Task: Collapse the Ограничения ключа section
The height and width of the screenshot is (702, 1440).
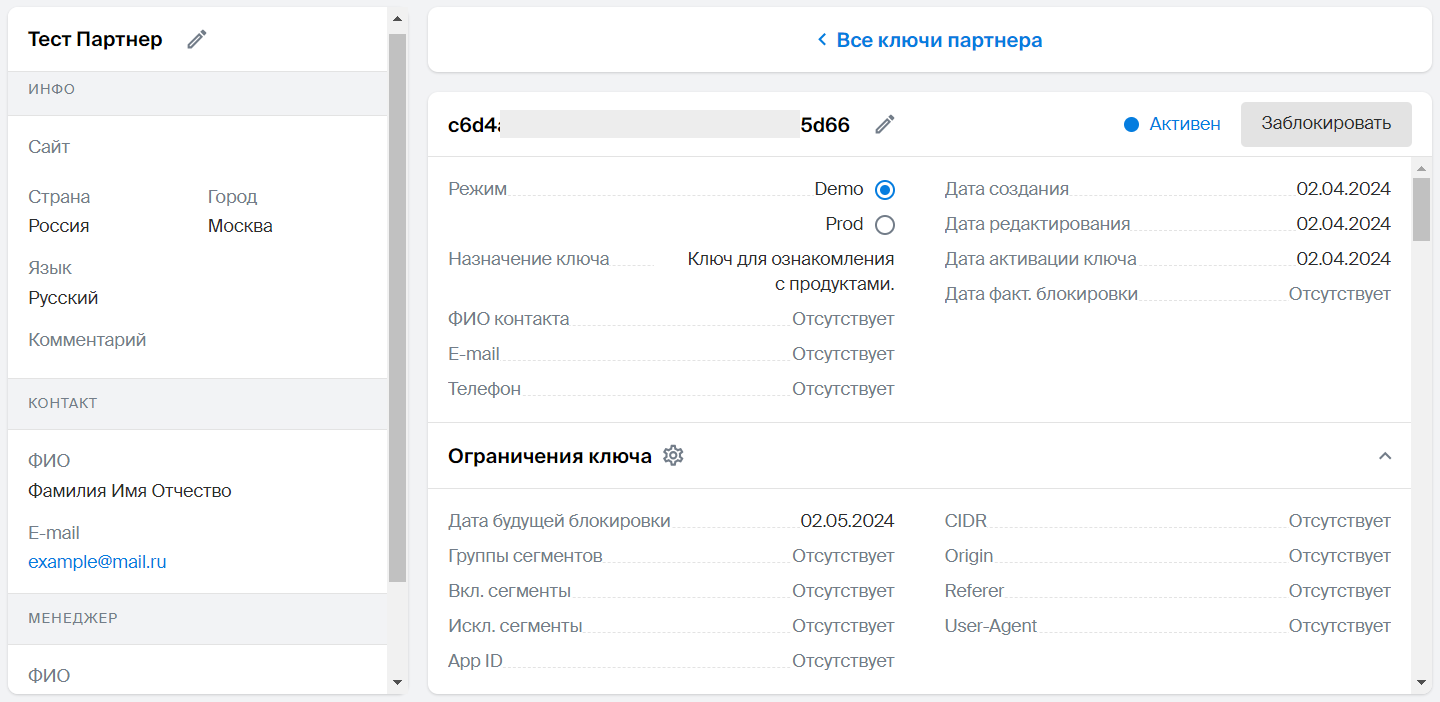Action: click(1385, 455)
